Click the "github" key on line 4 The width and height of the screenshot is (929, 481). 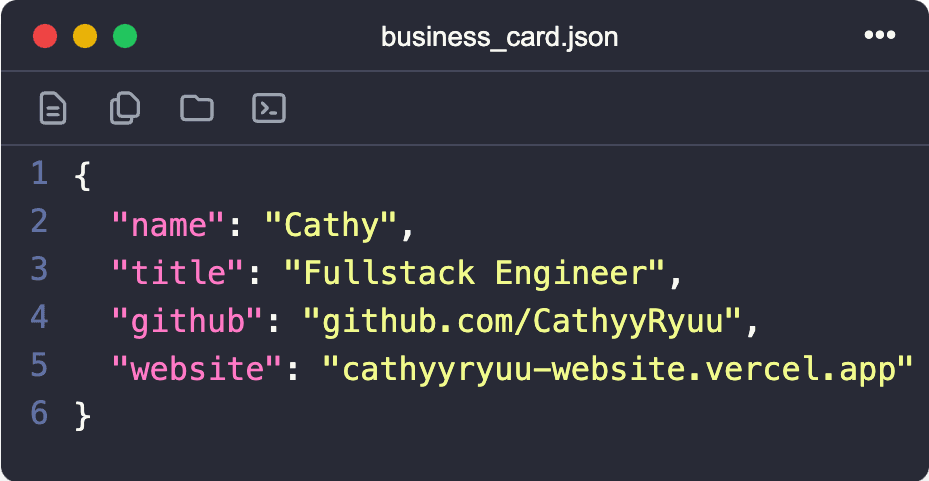(188, 322)
